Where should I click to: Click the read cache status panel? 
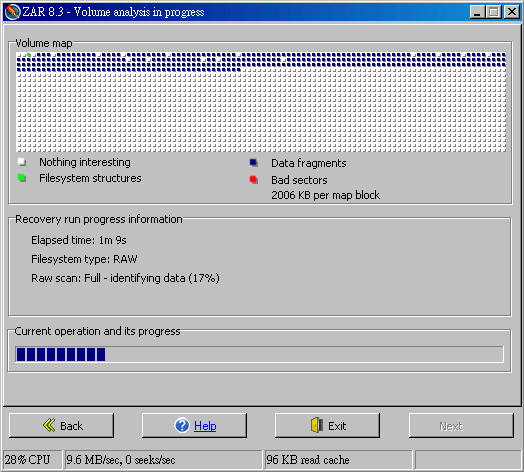(x=338, y=460)
